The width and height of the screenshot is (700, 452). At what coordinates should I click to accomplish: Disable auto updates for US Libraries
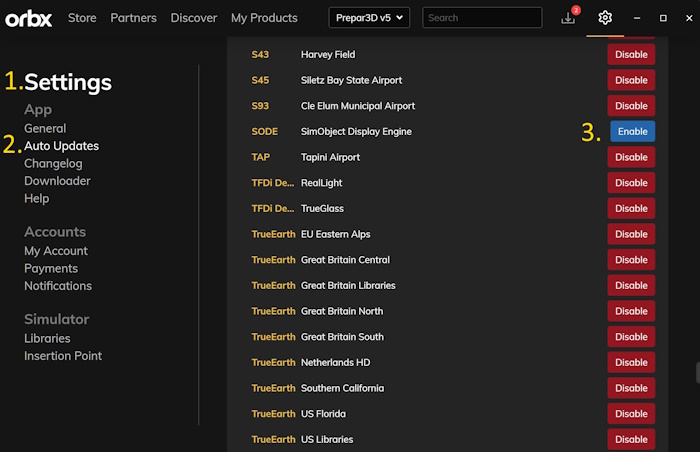click(x=631, y=440)
